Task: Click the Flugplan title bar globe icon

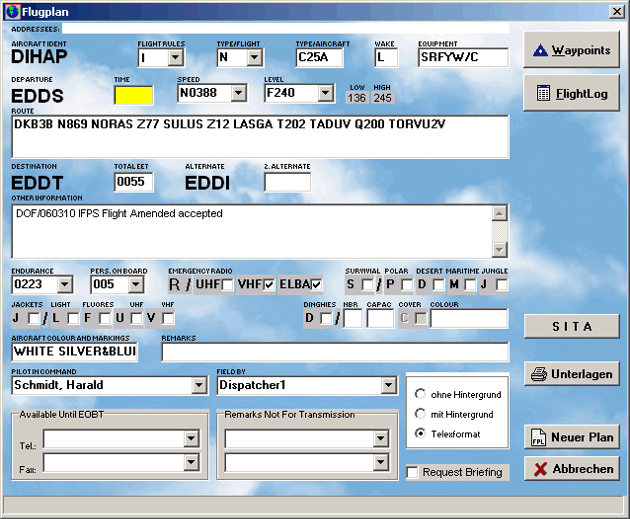Action: pos(12,10)
